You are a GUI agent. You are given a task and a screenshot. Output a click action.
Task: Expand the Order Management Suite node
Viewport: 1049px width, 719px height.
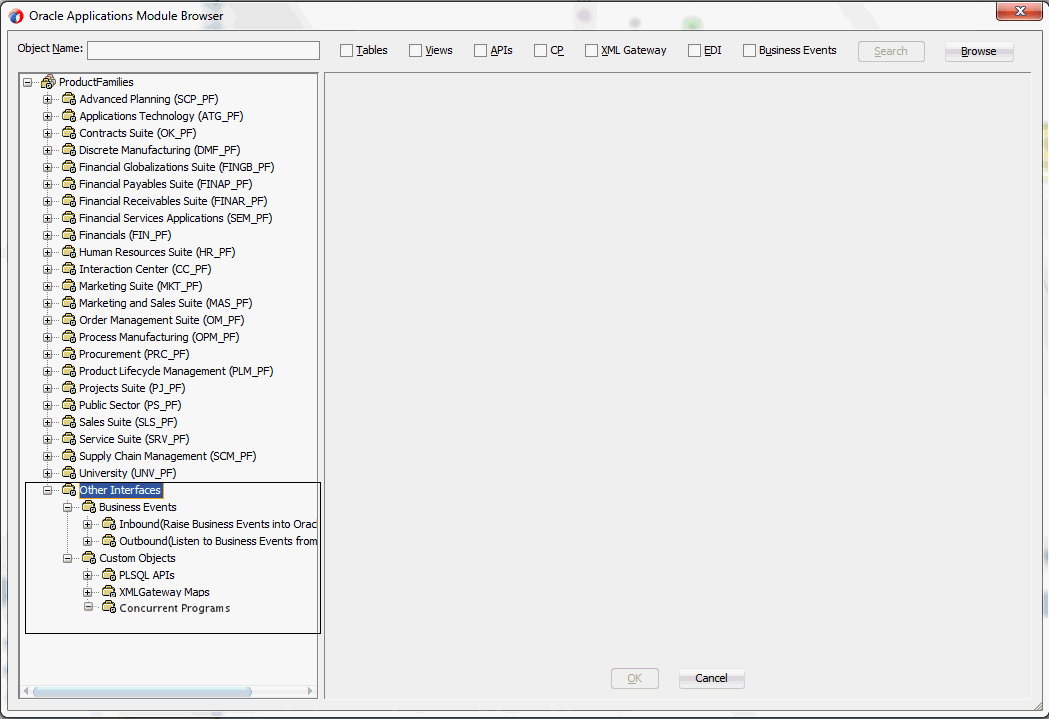pos(47,320)
